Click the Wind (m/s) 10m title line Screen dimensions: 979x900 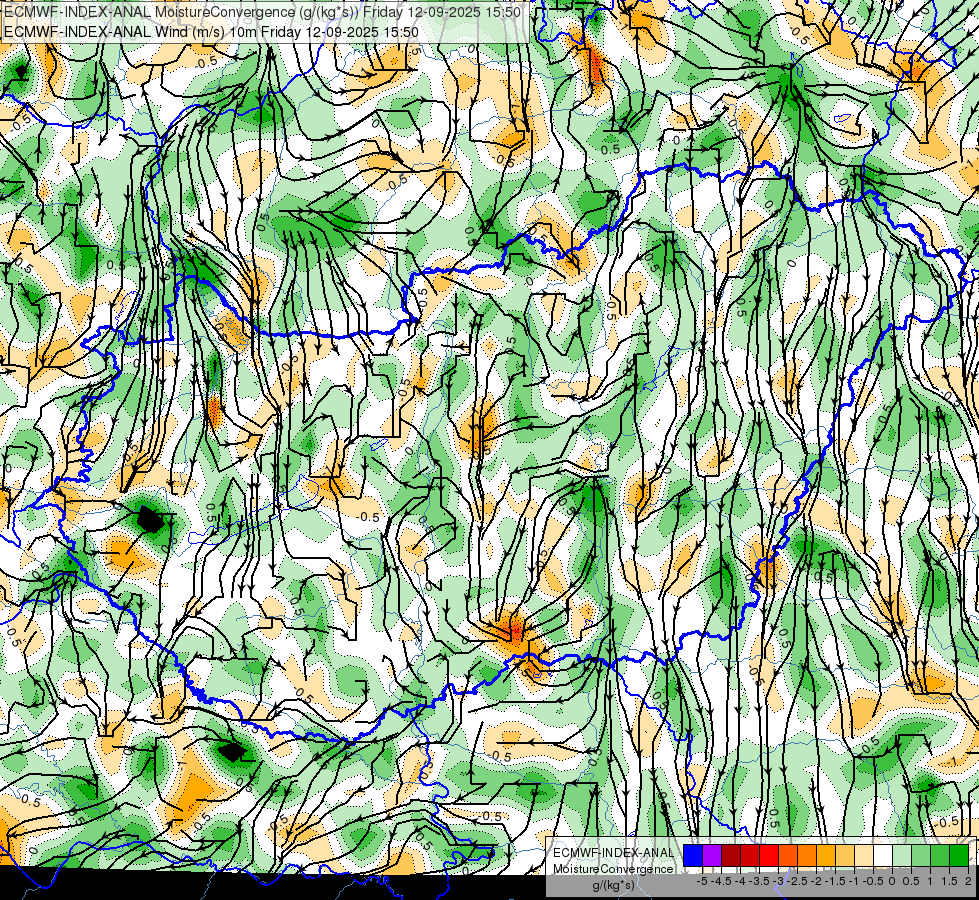coord(211,31)
